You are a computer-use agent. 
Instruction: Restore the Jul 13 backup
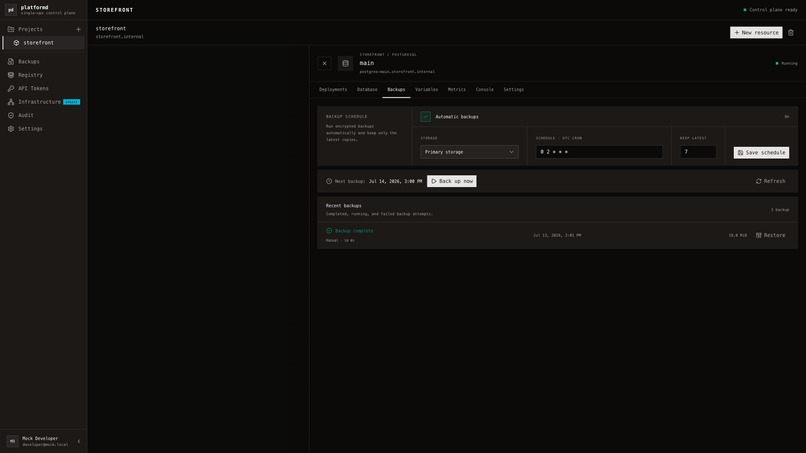click(771, 235)
